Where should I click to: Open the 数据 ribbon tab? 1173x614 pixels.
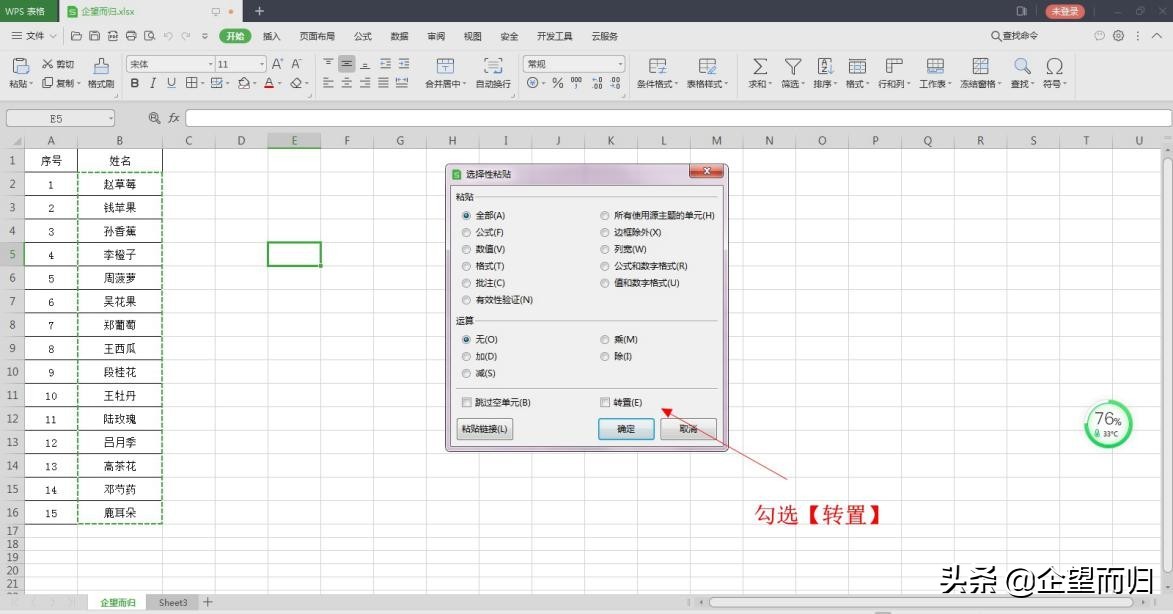[399, 36]
